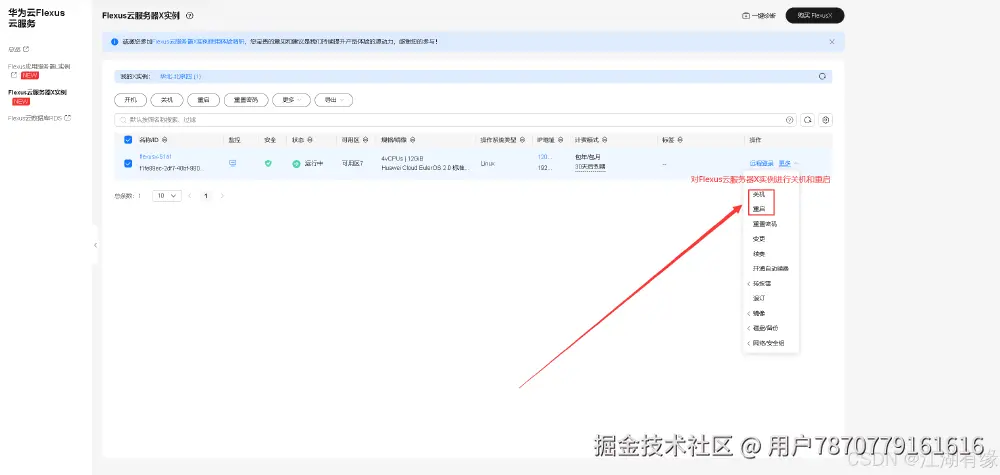Click the 一键诊断 button
Screen dimensions: 1000x475
(x=759, y=16)
